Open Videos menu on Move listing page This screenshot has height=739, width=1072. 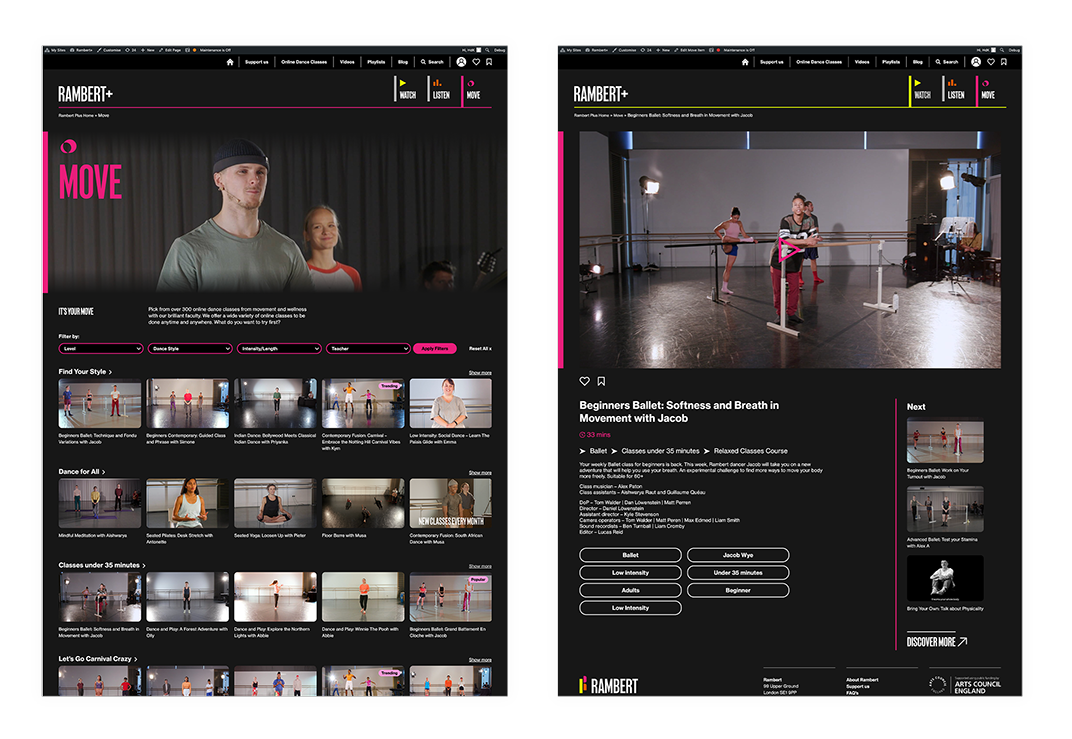(347, 62)
